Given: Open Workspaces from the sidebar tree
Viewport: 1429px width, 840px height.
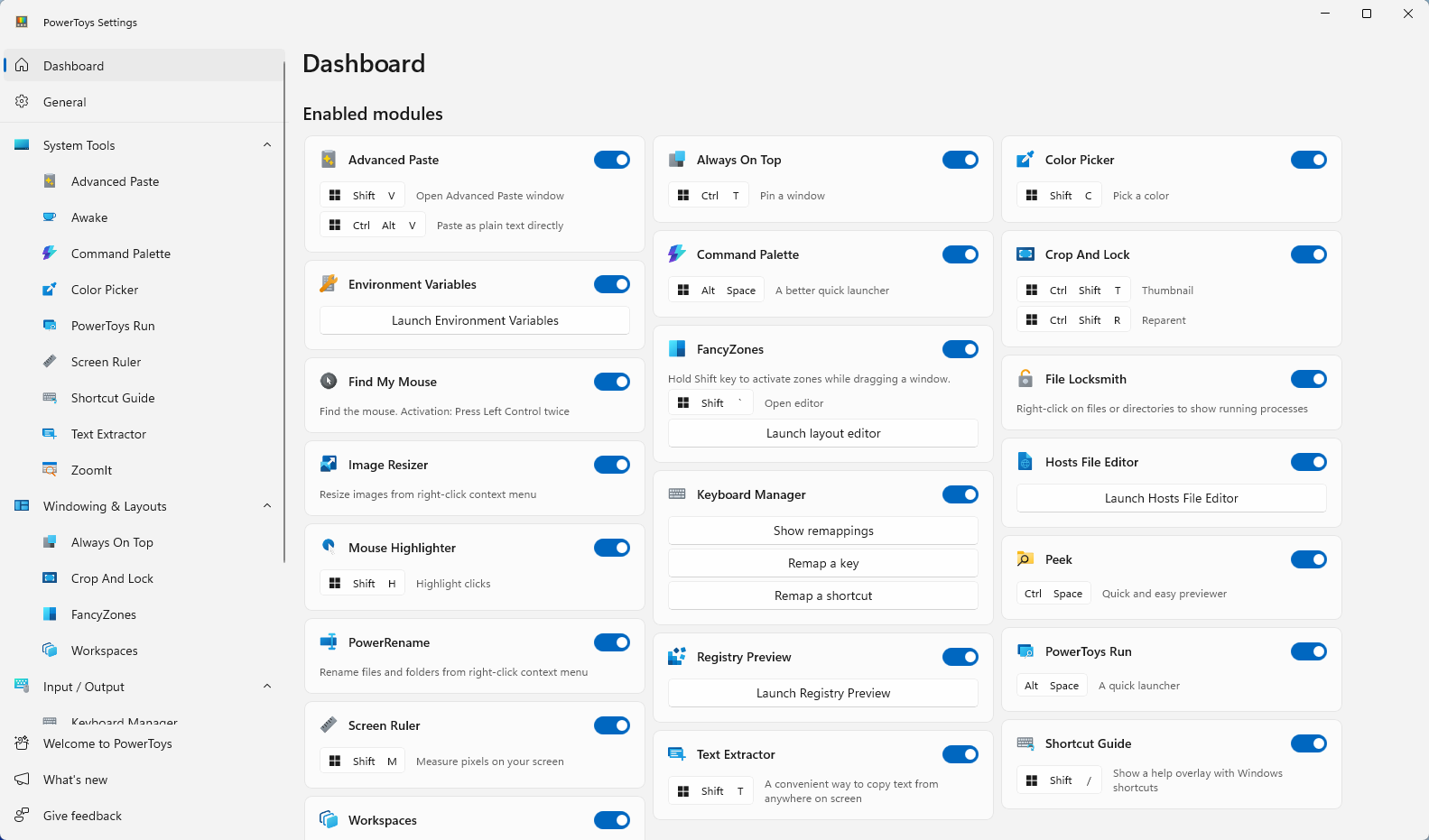Looking at the screenshot, I should pyautogui.click(x=104, y=651).
